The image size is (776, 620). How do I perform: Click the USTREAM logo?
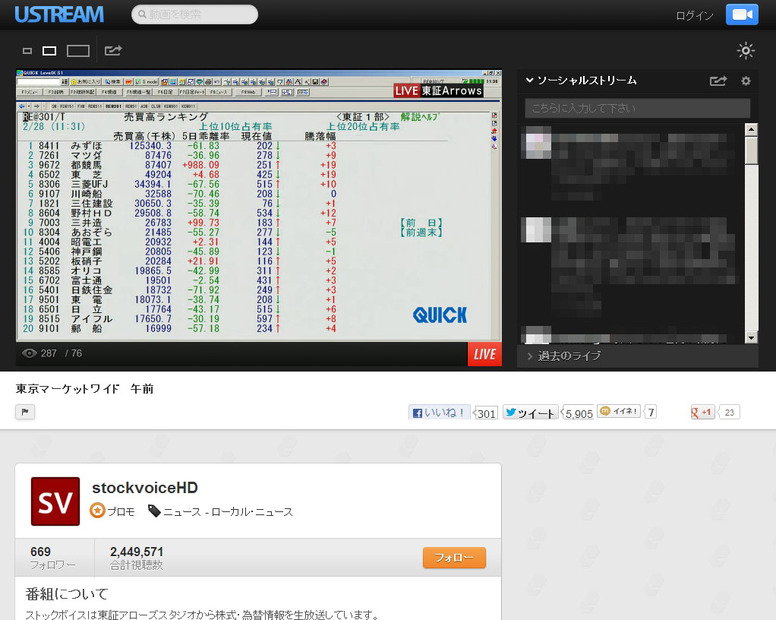(x=59, y=14)
